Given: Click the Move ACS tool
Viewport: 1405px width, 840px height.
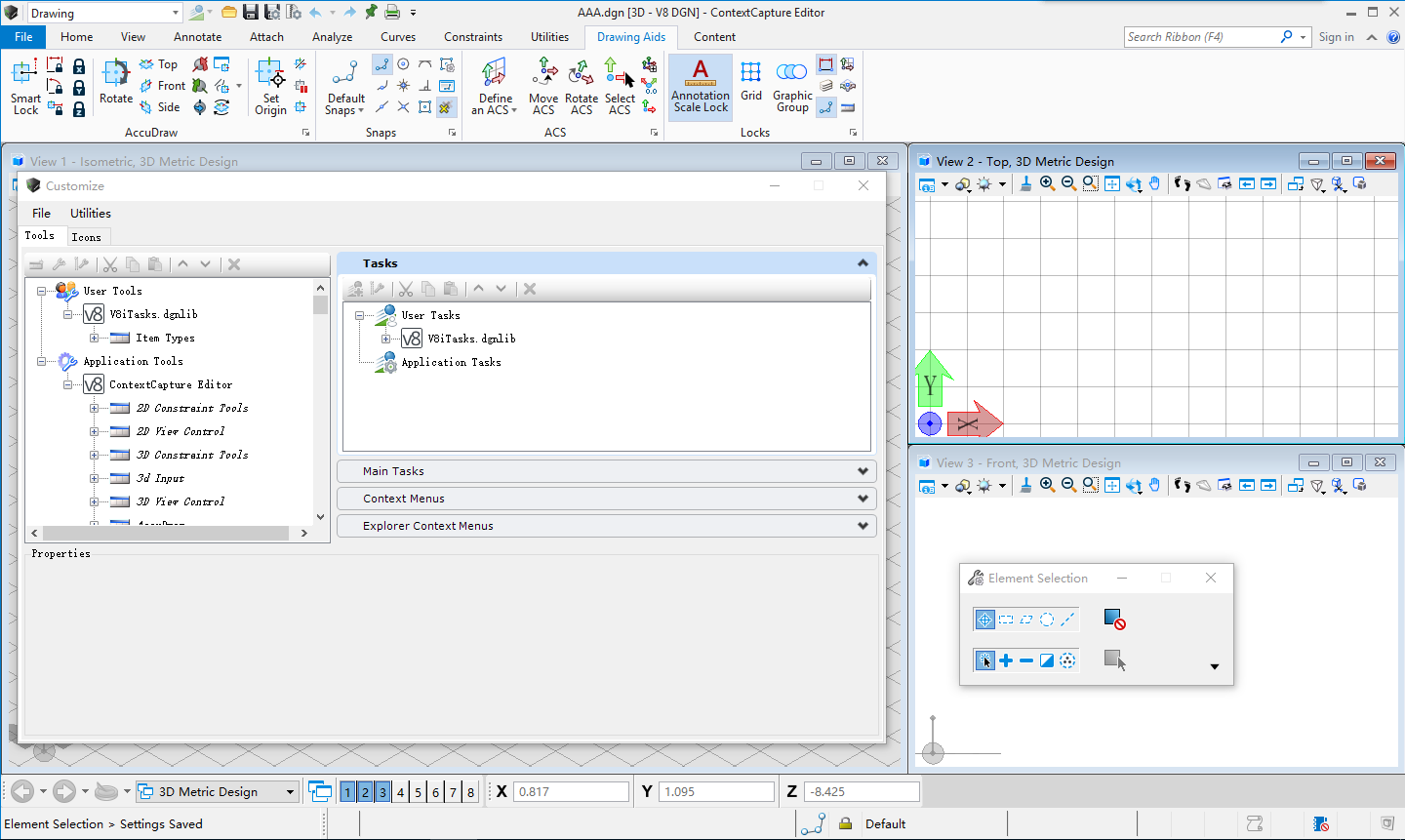Looking at the screenshot, I should pos(543,87).
